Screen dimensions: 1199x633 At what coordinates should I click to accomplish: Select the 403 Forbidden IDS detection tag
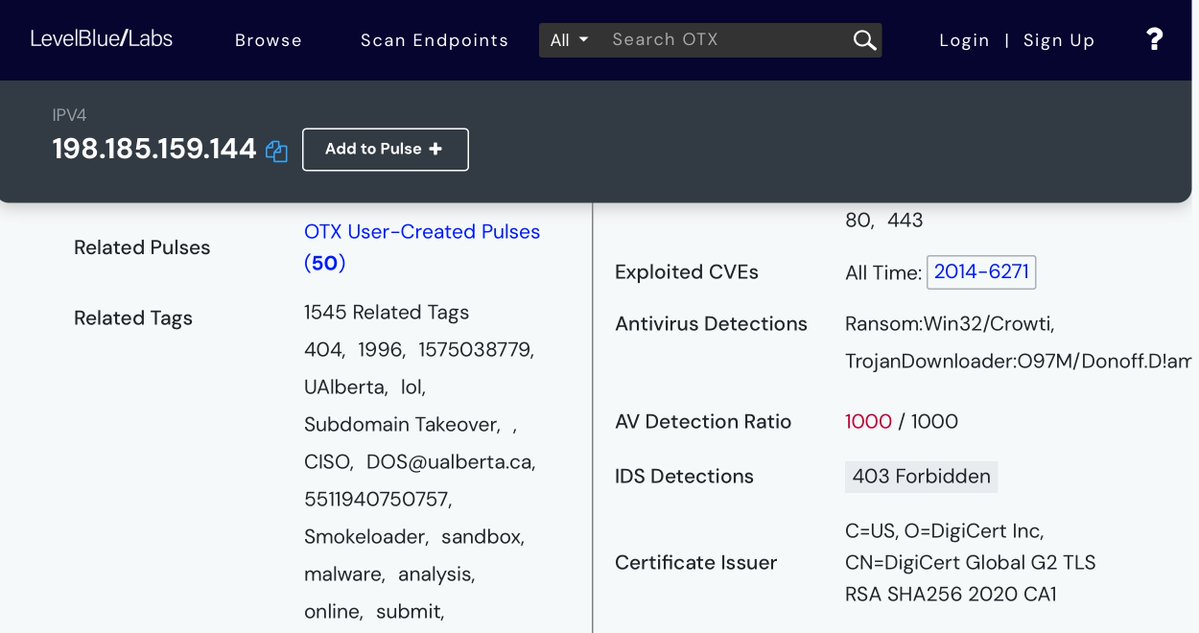[x=921, y=477]
